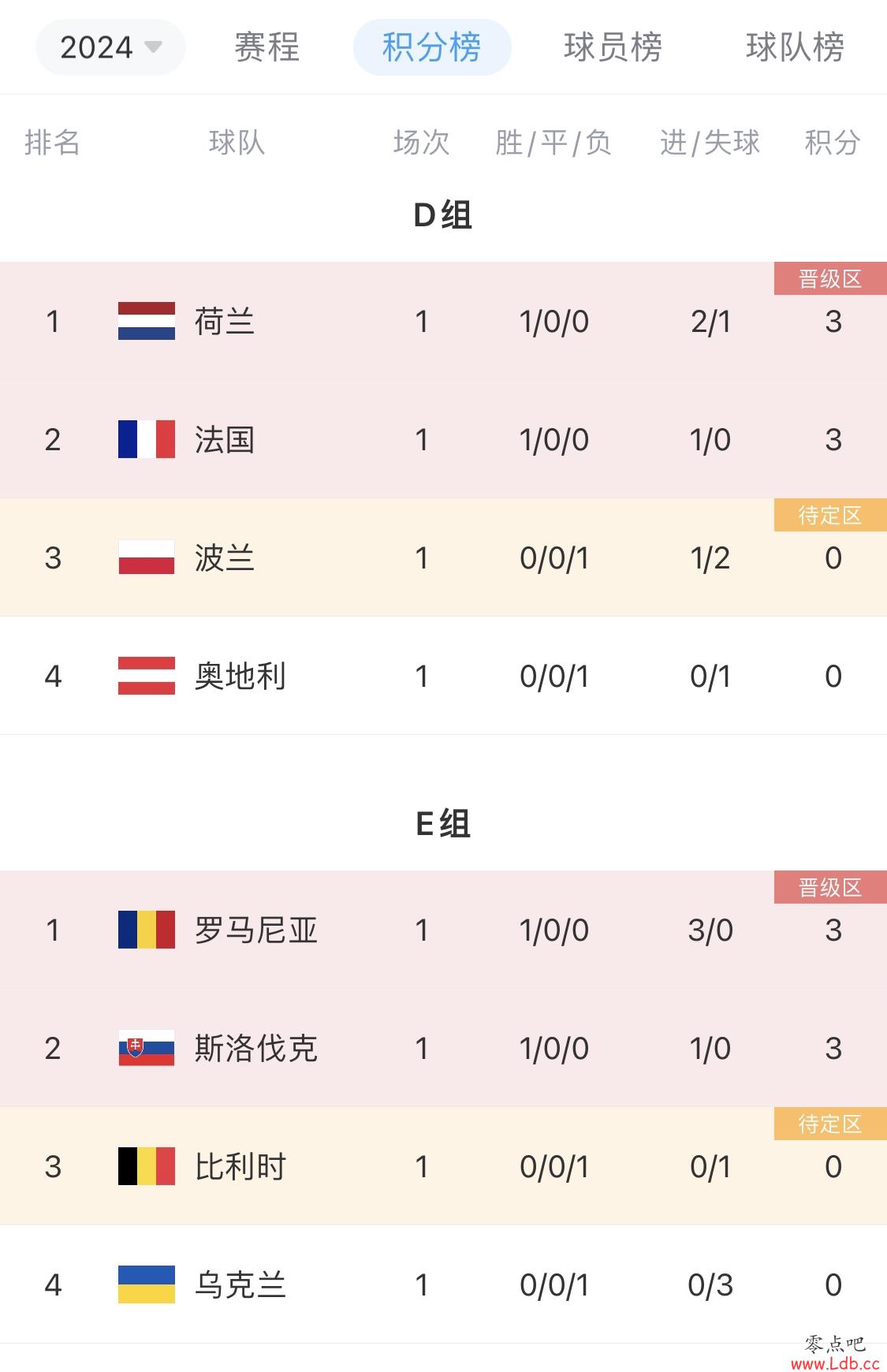Click the 进/失球 column header
Screen dimensions: 887x1372
[710, 143]
